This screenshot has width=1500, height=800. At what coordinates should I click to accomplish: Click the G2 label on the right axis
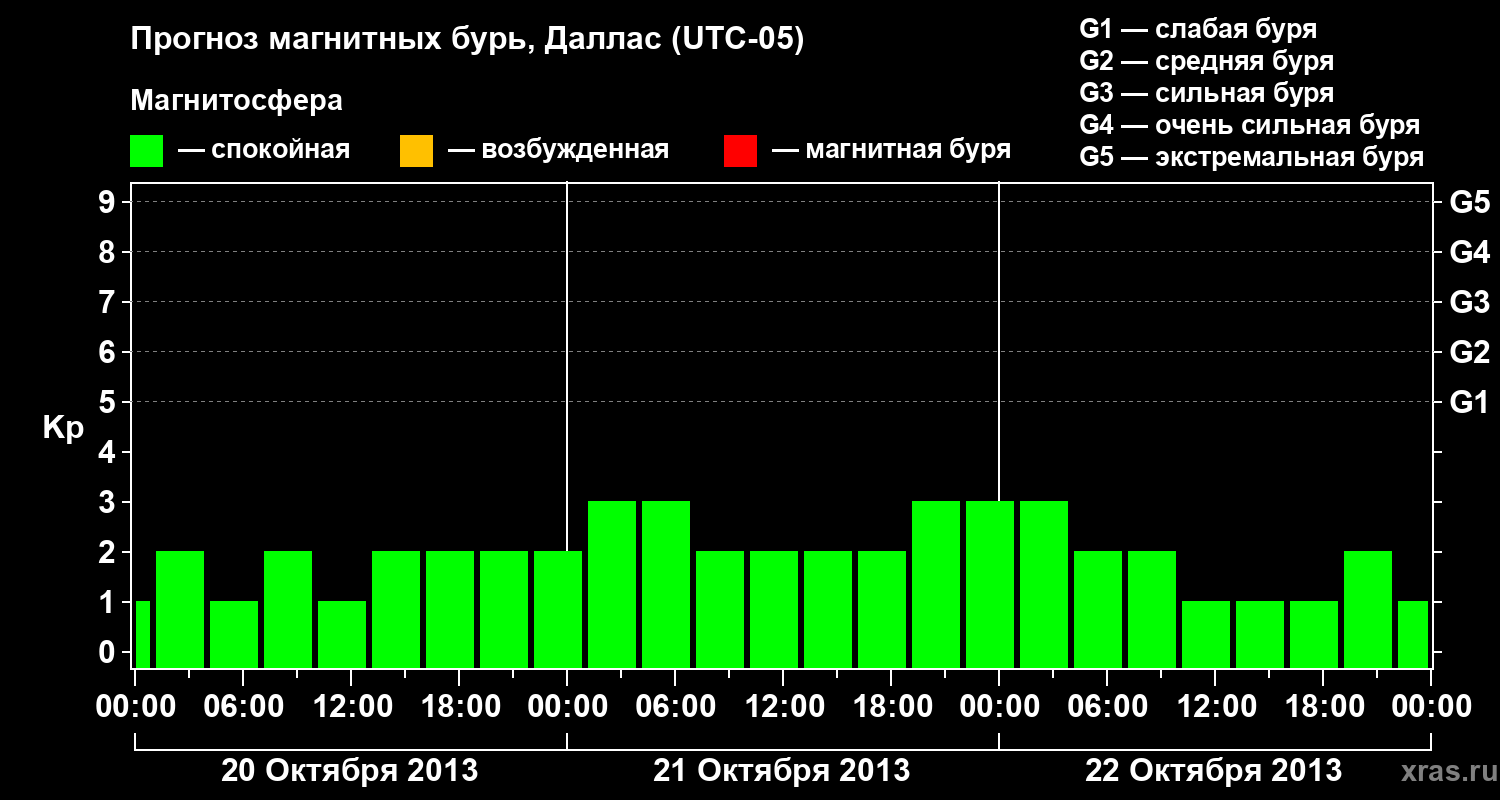1469,353
